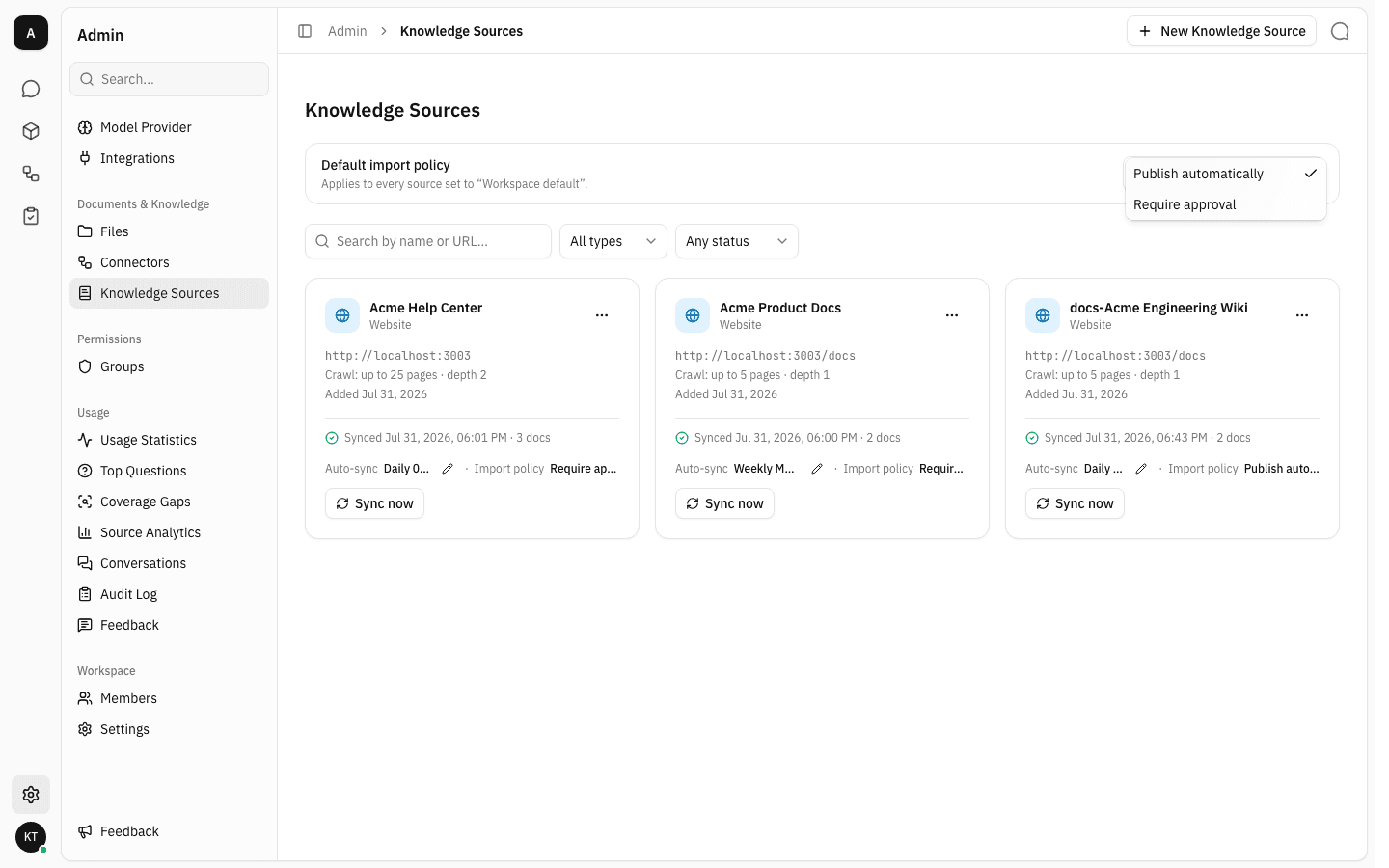Sync now Acme Help Center
Image resolution: width=1389 pixels, height=868 pixels.
(x=374, y=503)
